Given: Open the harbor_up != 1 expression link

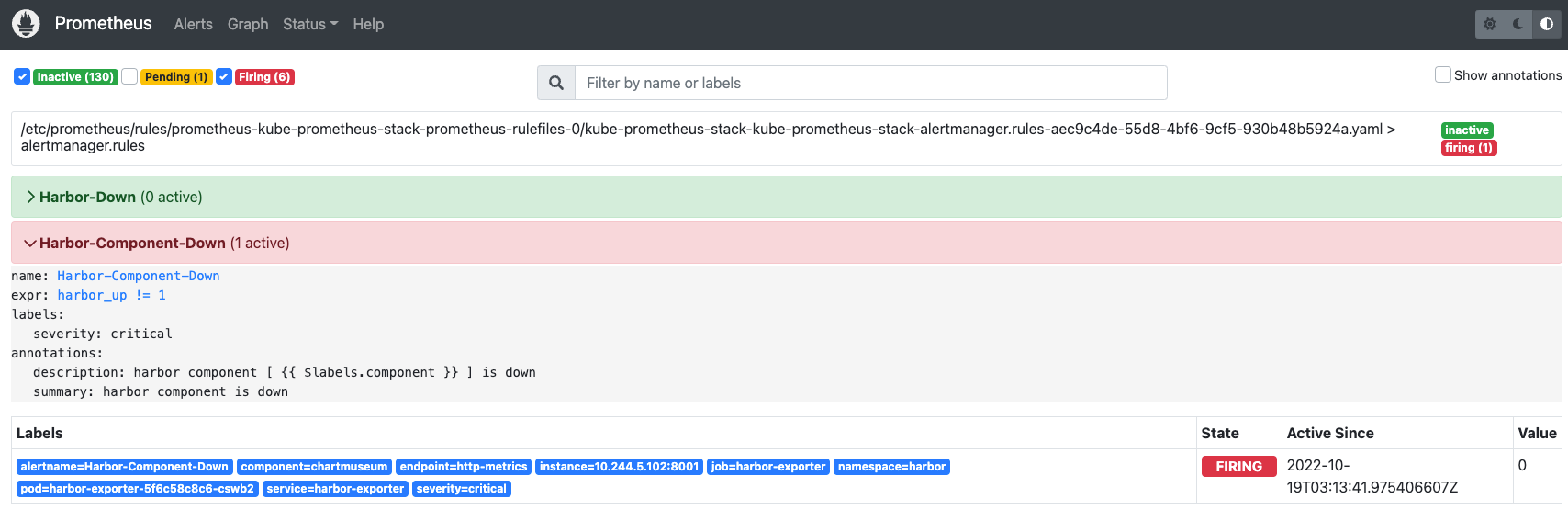Looking at the screenshot, I should pyautogui.click(x=111, y=295).
